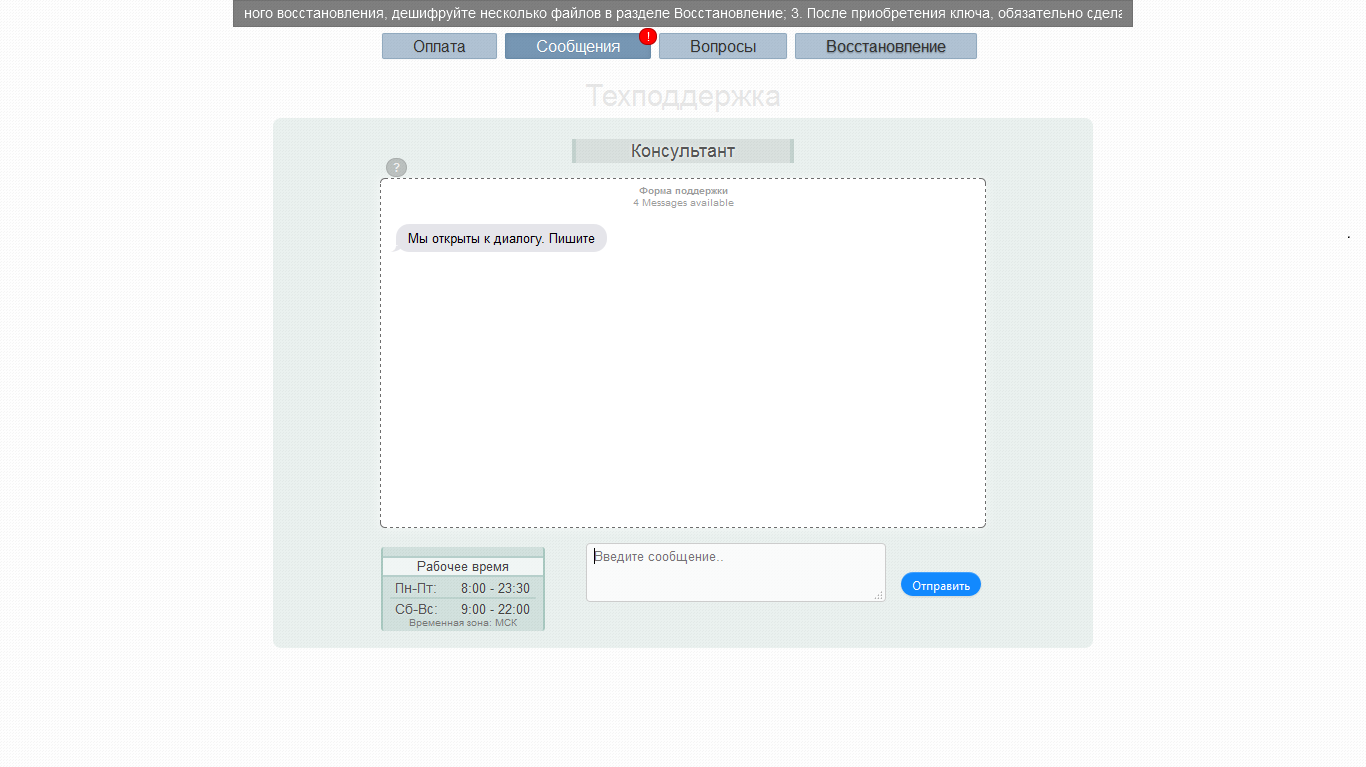The image size is (1366, 767).
Task: Click the '4 Messages available' text
Action: [x=683, y=203]
